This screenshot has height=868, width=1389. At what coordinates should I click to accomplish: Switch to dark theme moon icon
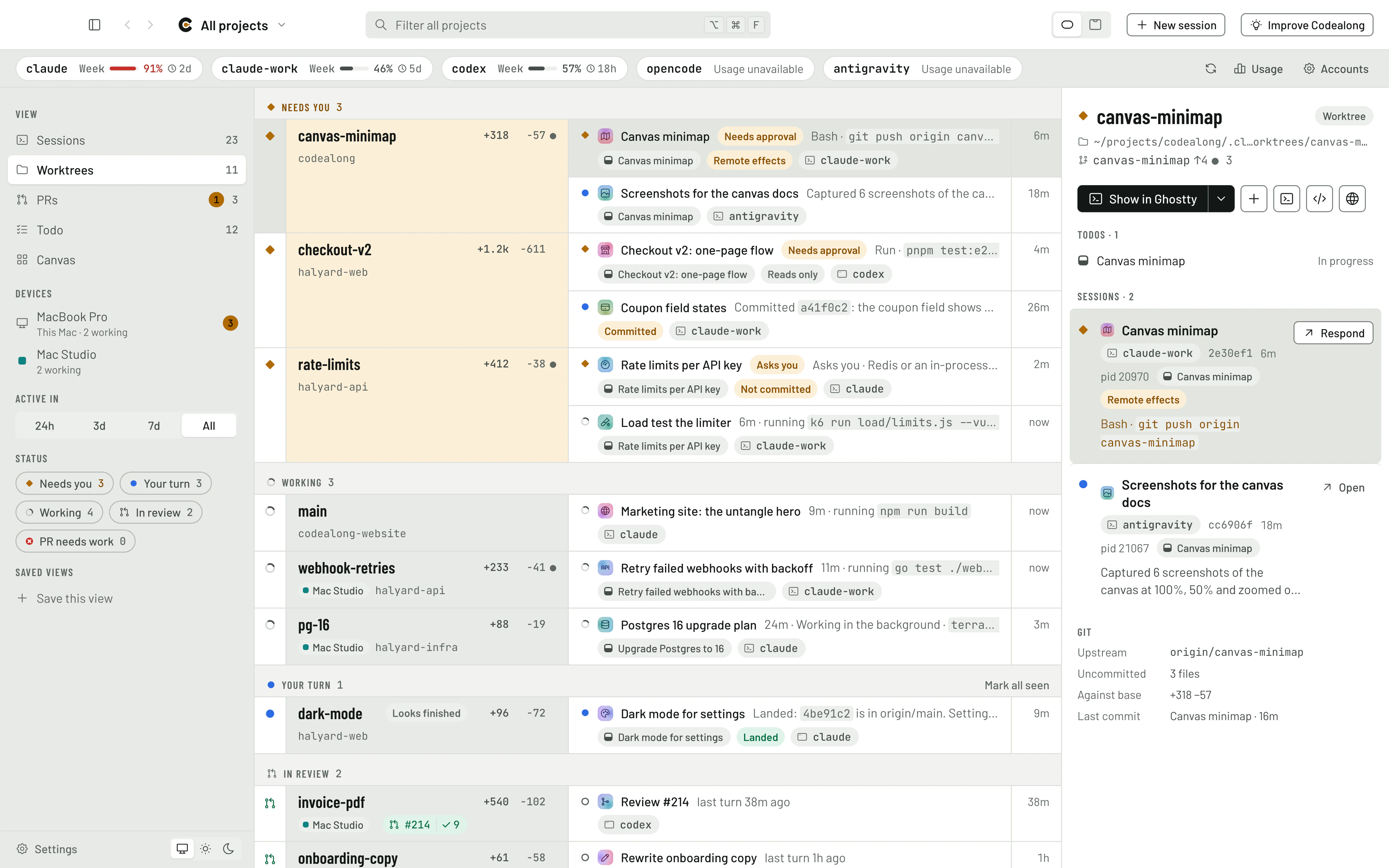click(228, 848)
